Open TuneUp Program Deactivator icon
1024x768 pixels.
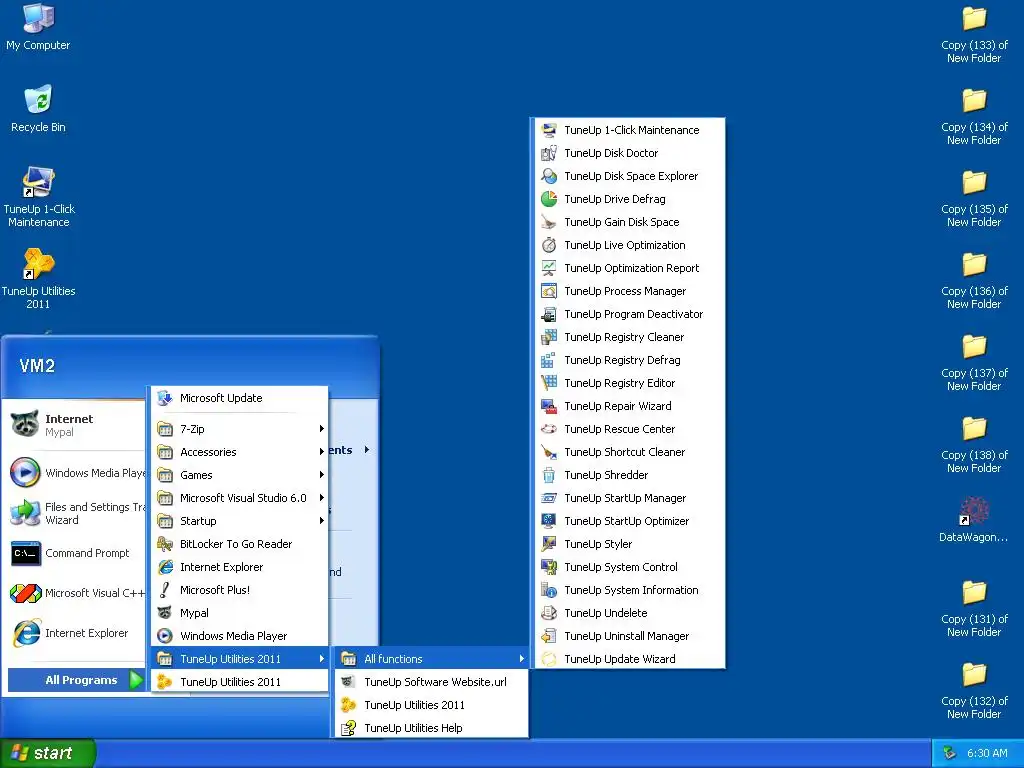click(x=549, y=314)
